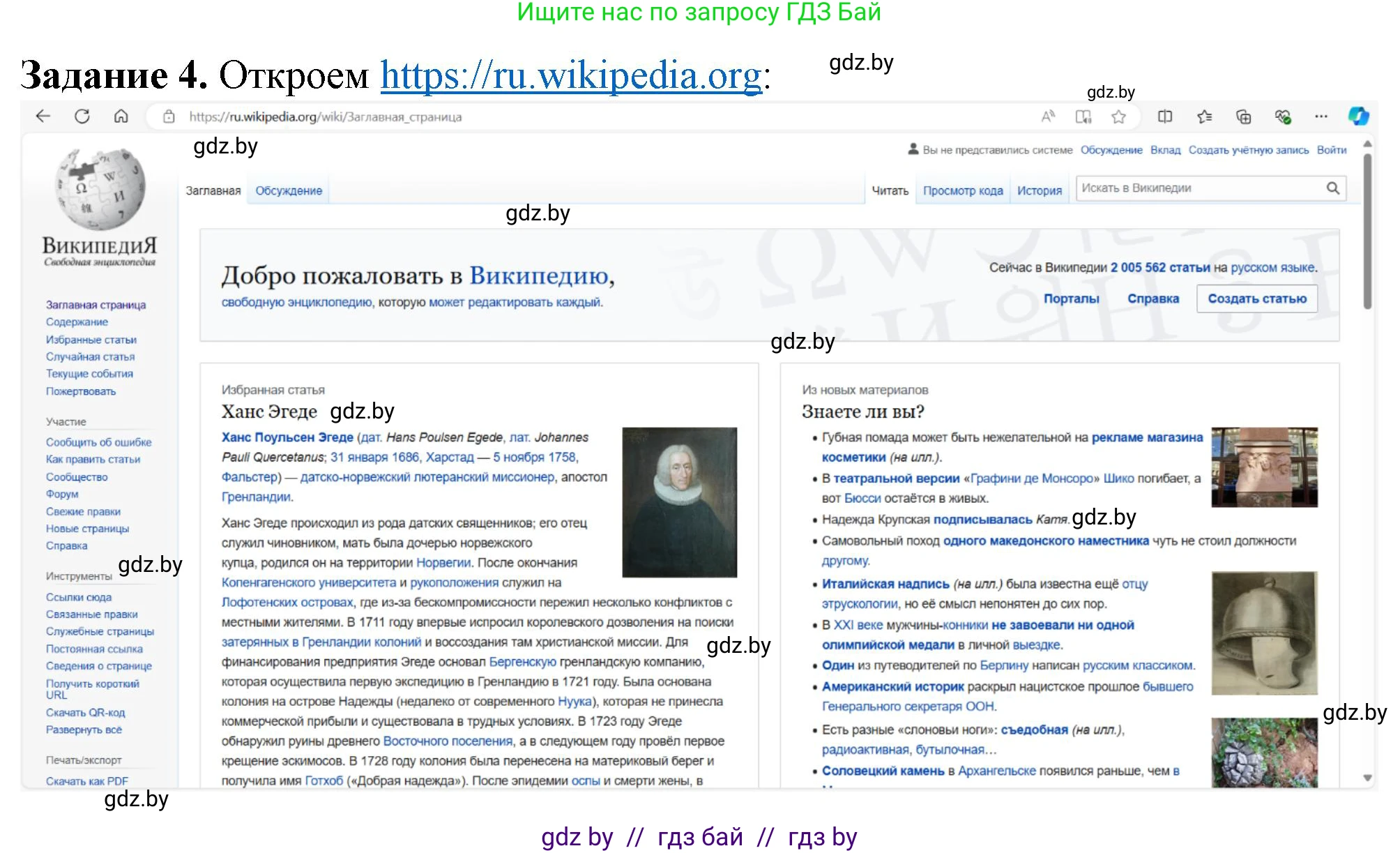This screenshot has height=853, width=1400.
Task: Click the browser back arrow
Action: [x=43, y=116]
